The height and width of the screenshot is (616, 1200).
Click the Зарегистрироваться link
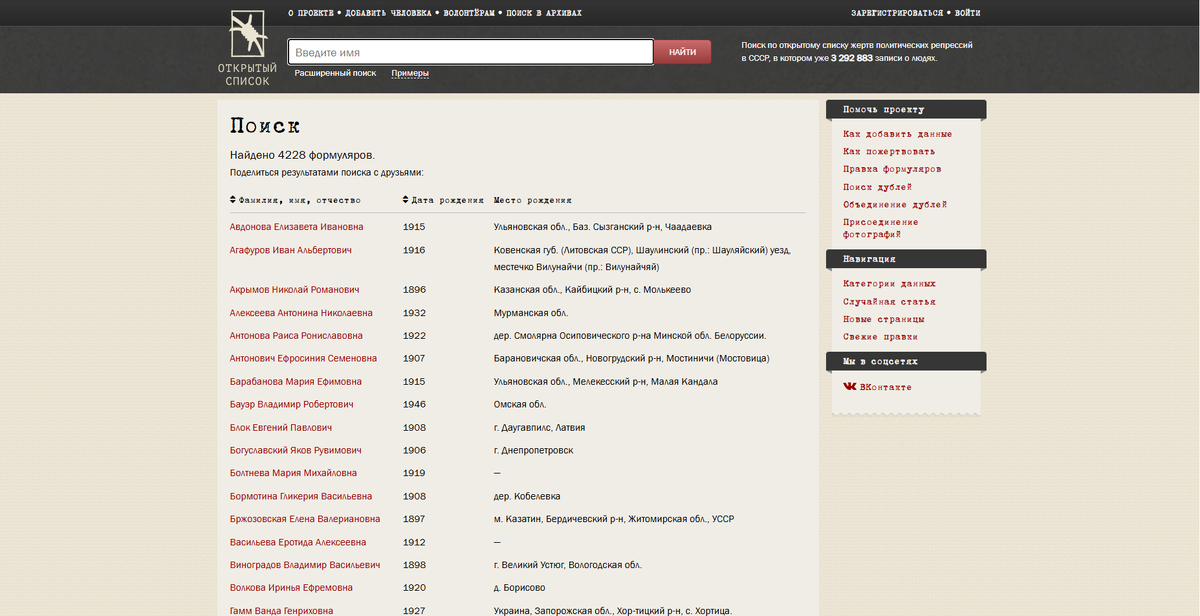(x=897, y=13)
